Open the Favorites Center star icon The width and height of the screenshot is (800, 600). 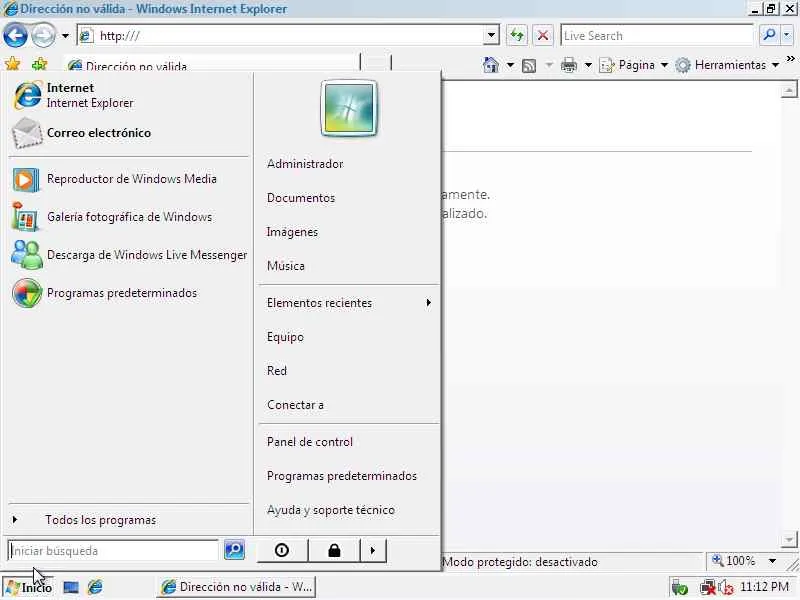[12, 64]
